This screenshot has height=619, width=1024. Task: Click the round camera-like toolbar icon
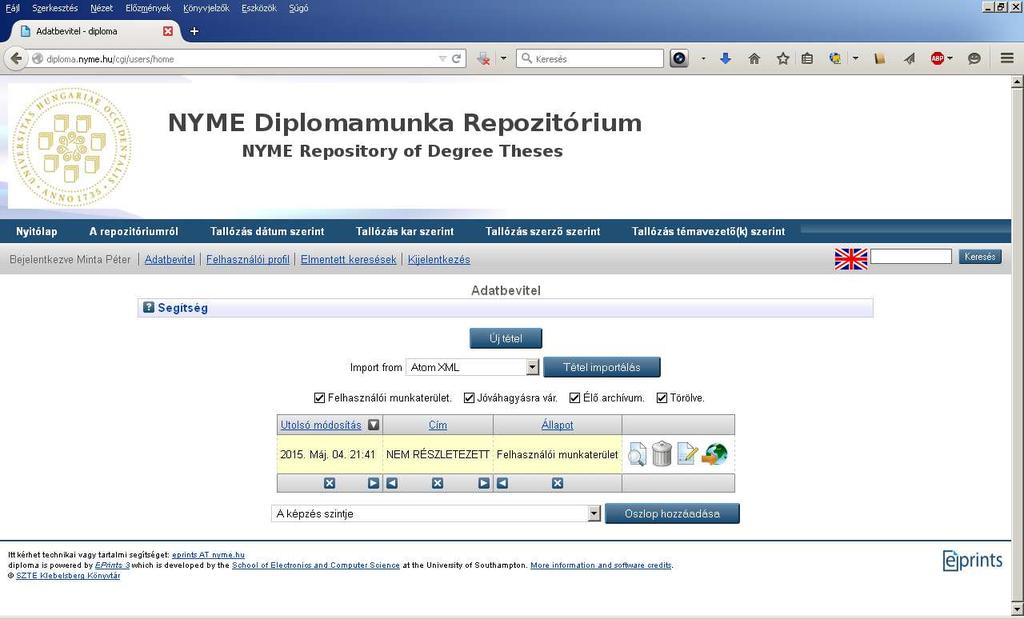pos(679,59)
